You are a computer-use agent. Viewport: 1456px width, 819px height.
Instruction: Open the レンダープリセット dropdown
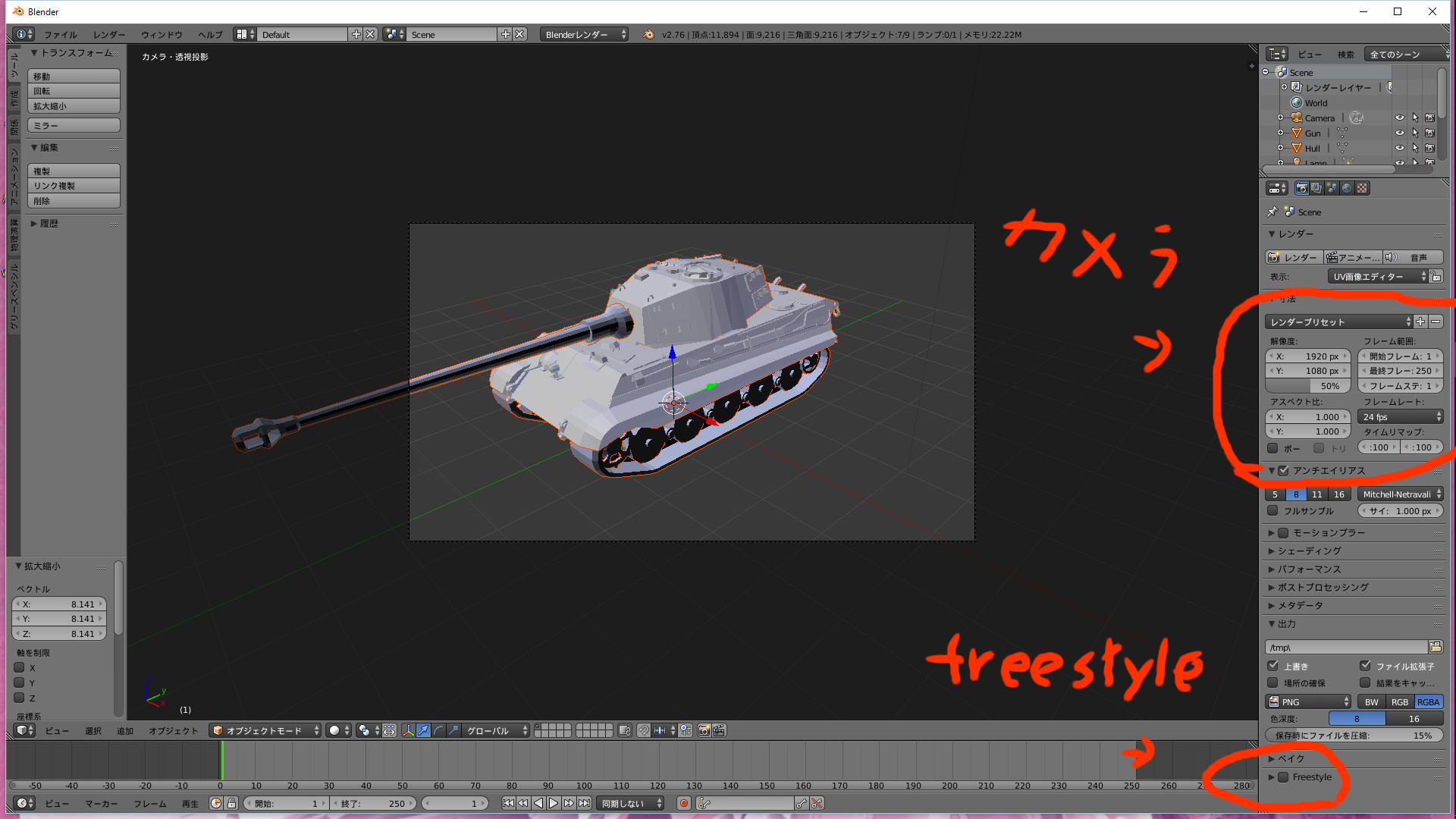click(x=1338, y=322)
